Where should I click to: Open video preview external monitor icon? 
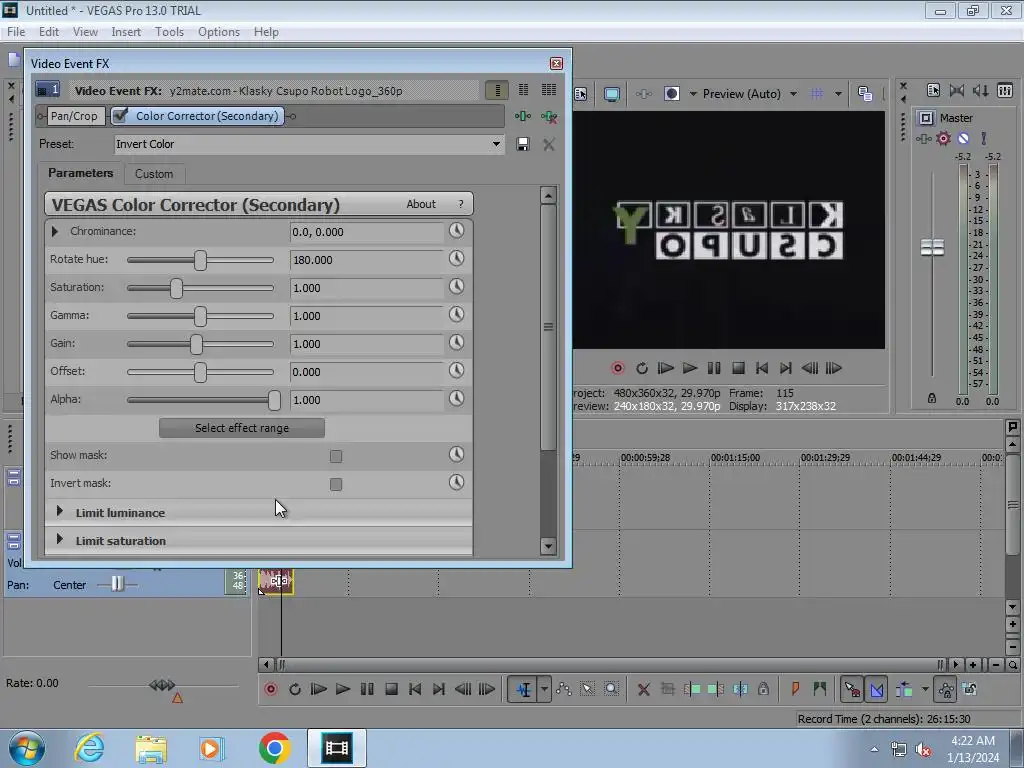[x=611, y=94]
